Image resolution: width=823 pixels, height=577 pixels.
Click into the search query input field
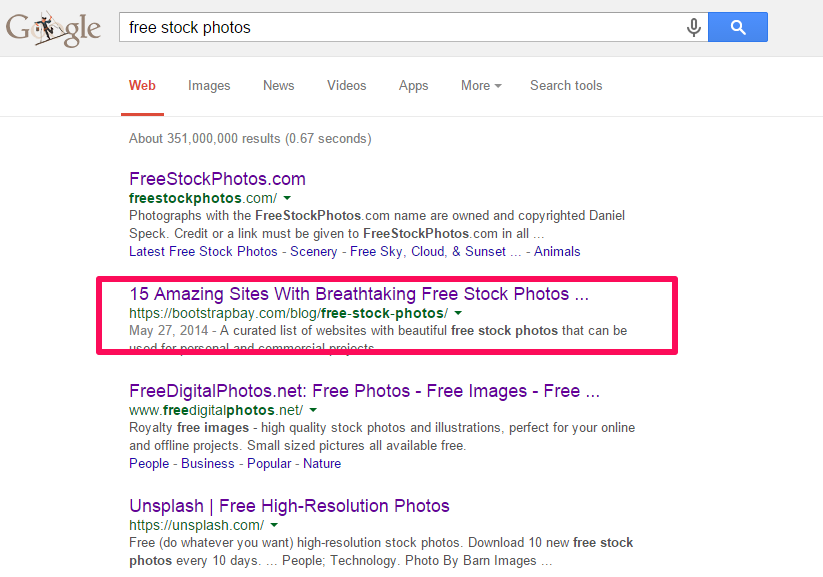tap(402, 27)
